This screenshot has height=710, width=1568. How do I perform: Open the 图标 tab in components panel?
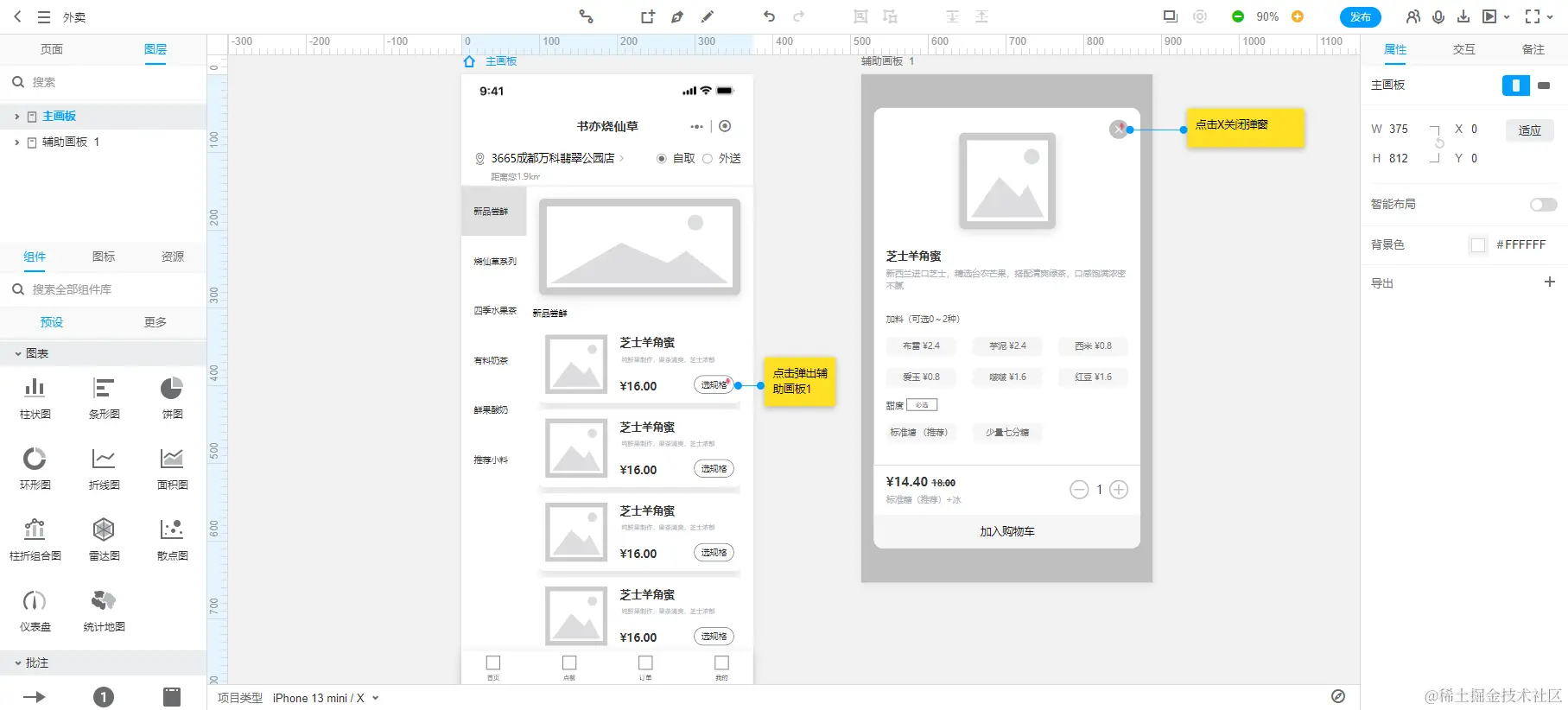(104, 257)
